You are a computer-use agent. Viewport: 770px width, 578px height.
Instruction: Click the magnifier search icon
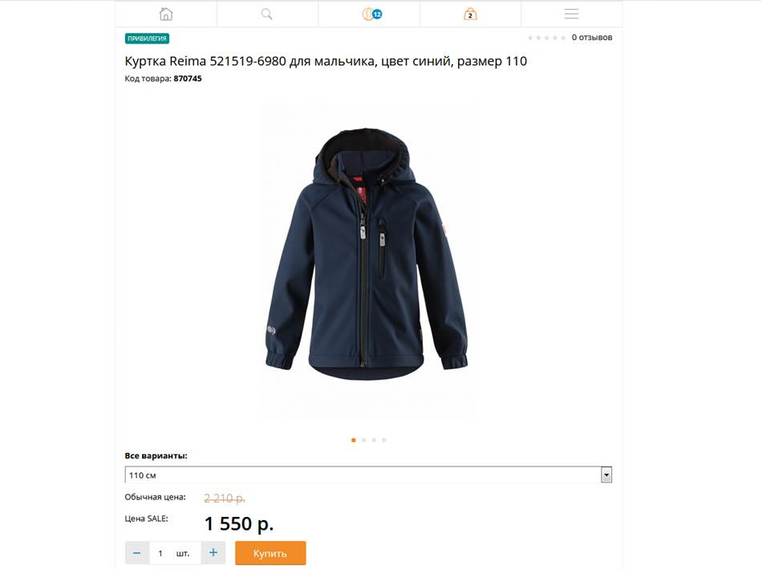(267, 14)
